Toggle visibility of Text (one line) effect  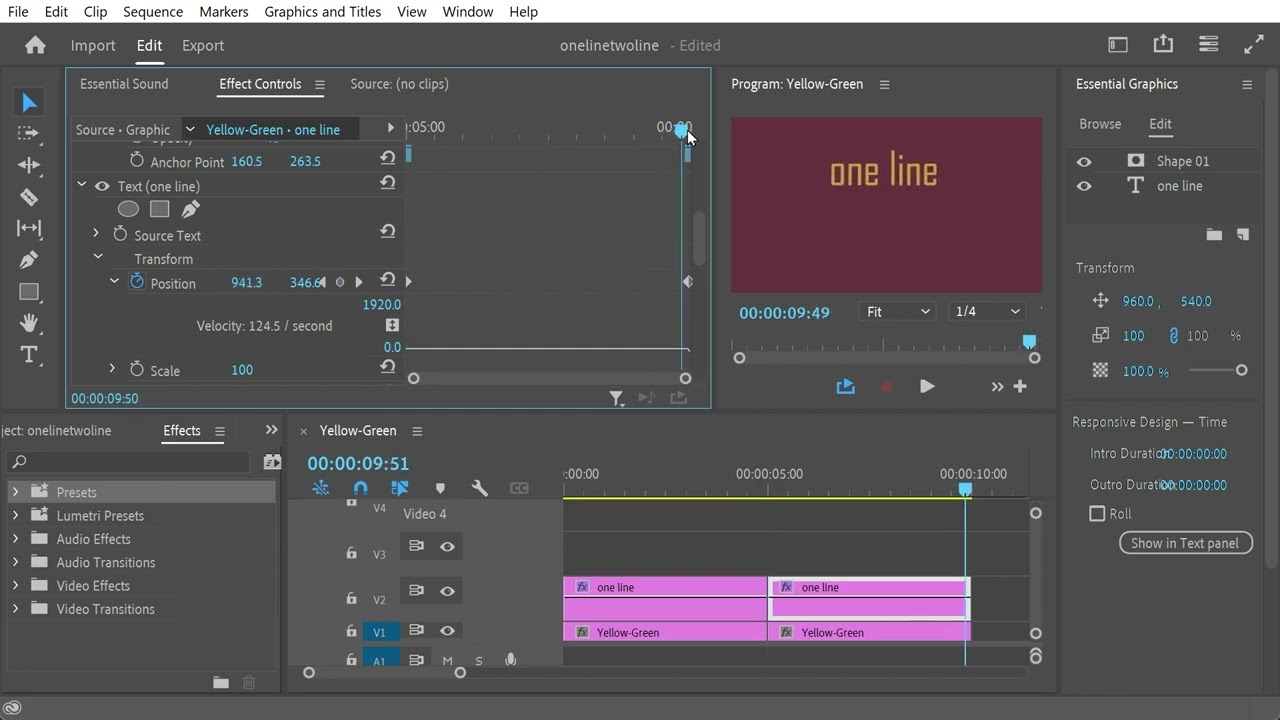coord(102,186)
